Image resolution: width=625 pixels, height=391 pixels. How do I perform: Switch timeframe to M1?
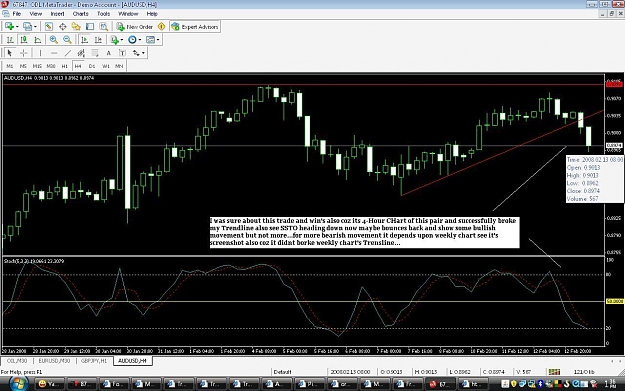point(10,66)
